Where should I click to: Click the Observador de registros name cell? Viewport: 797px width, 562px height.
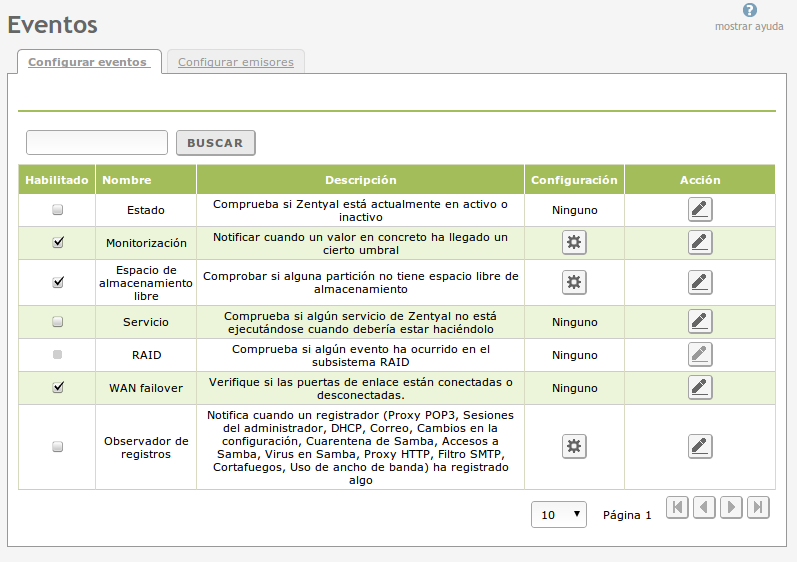click(146, 447)
